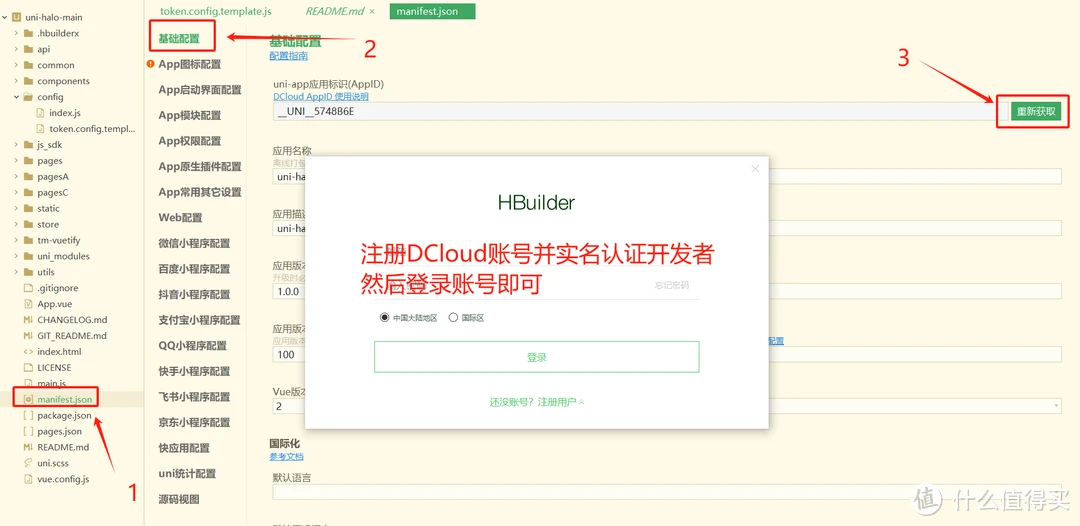Viewport: 1080px width, 526px height.
Task: Close the HBuilder login dialog
Action: coord(755,169)
